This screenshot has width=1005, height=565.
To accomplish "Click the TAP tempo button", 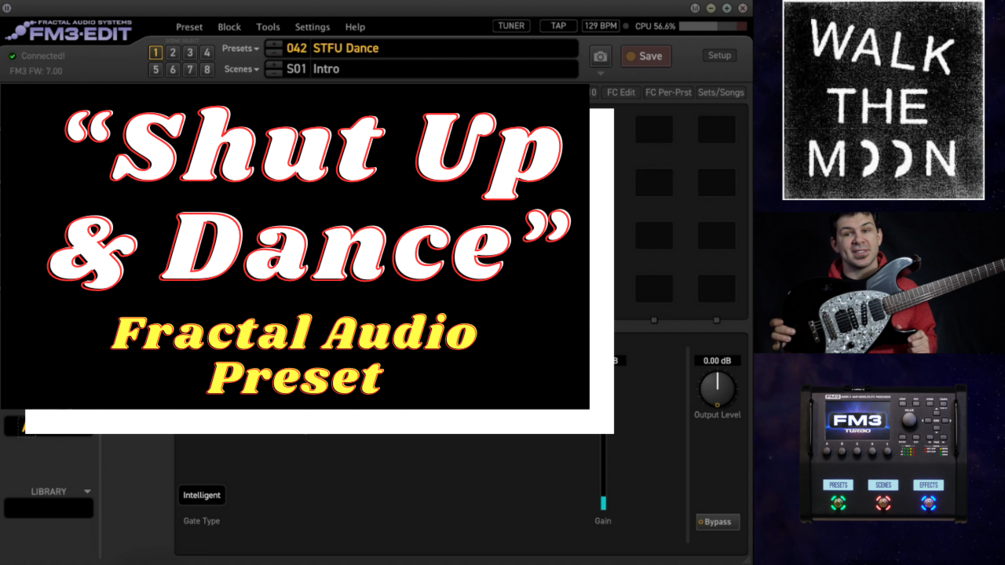I will (x=558, y=26).
